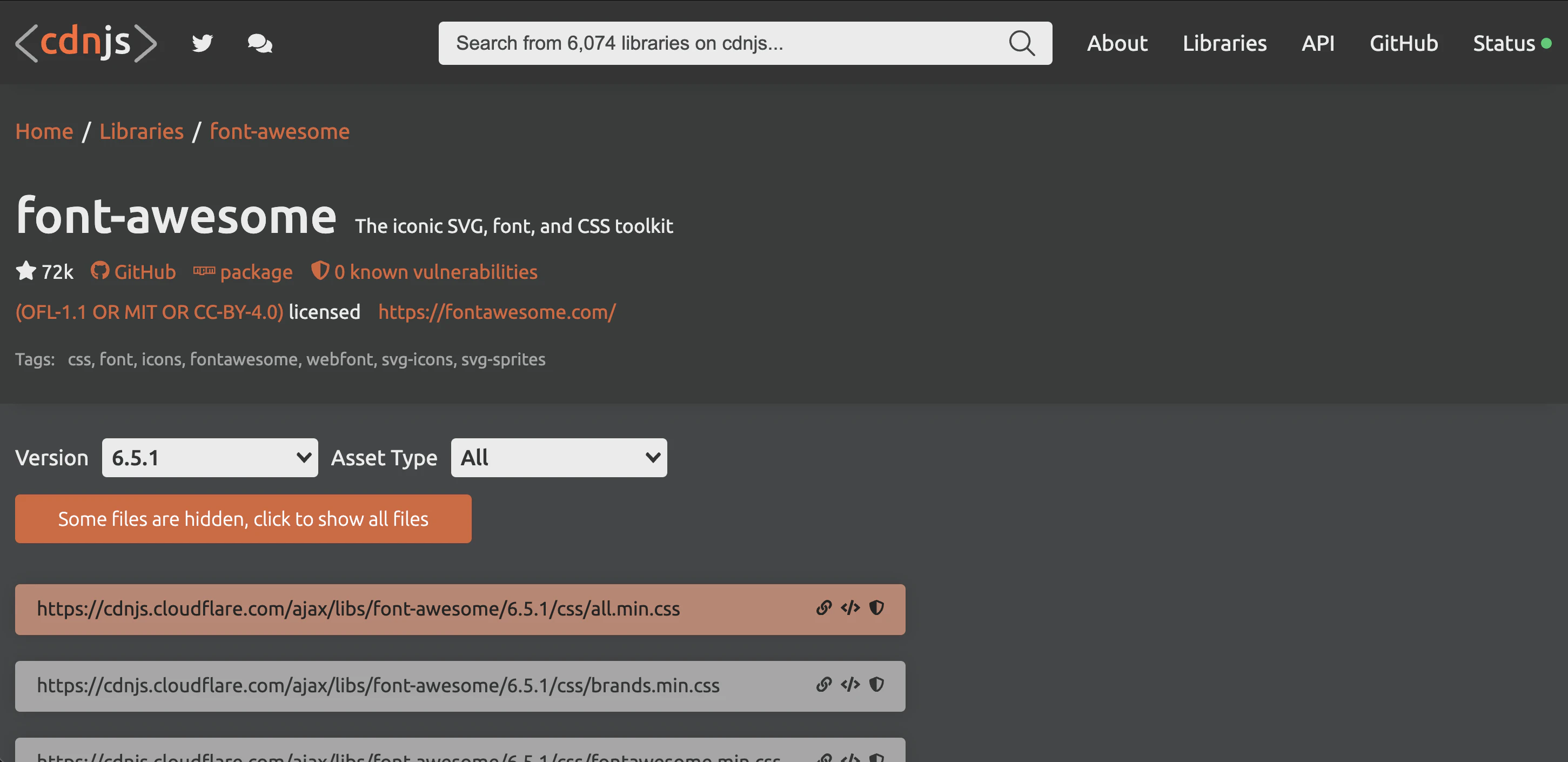Viewport: 1568px width, 762px height.
Task: Copy URL icon for brands.min.css
Action: tap(823, 685)
